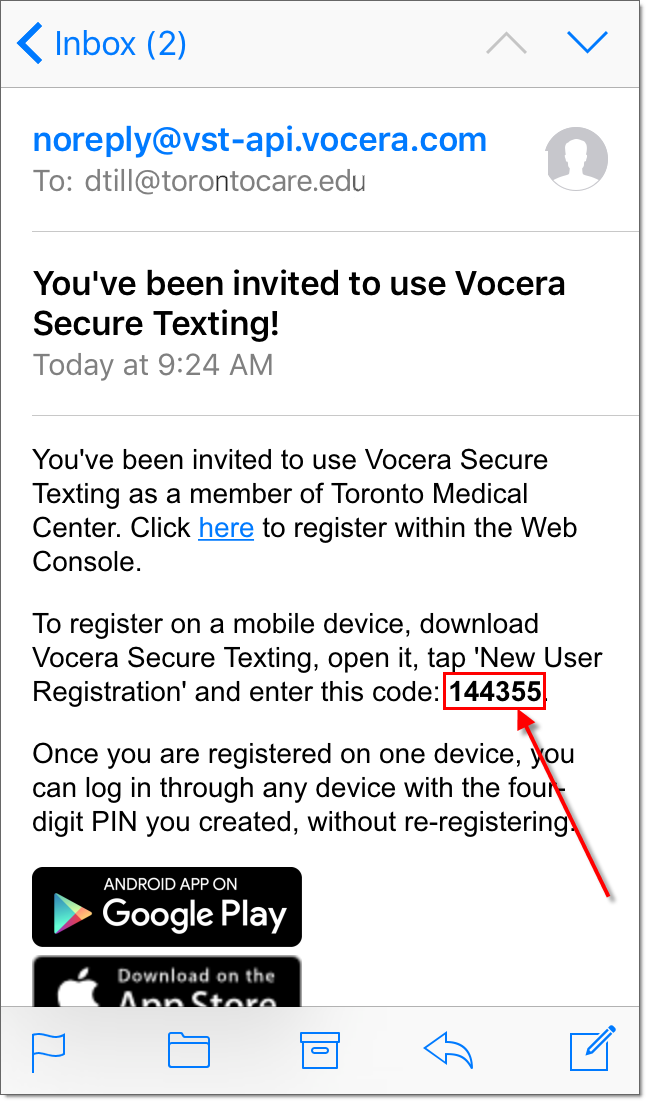Go to previous message with up arrow
The height and width of the screenshot is (1101, 646).
(x=506, y=43)
